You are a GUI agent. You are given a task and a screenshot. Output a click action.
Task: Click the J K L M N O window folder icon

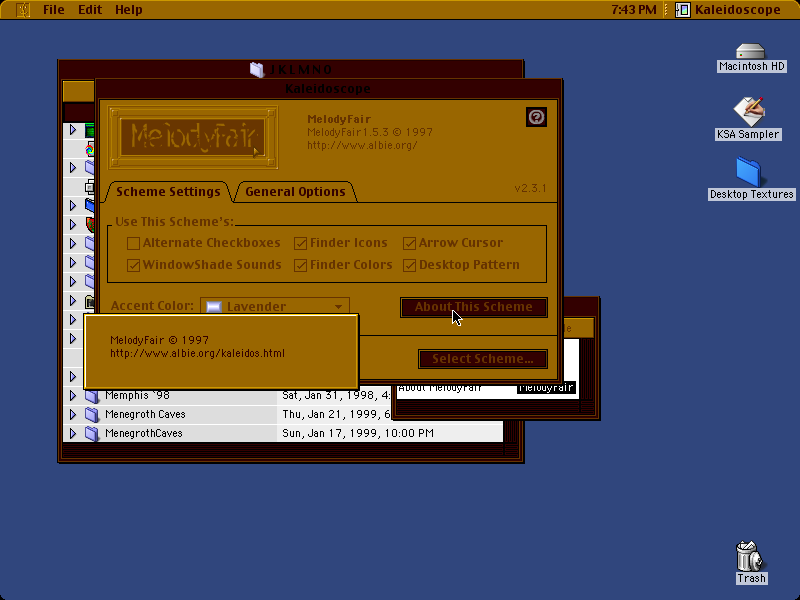click(257, 70)
